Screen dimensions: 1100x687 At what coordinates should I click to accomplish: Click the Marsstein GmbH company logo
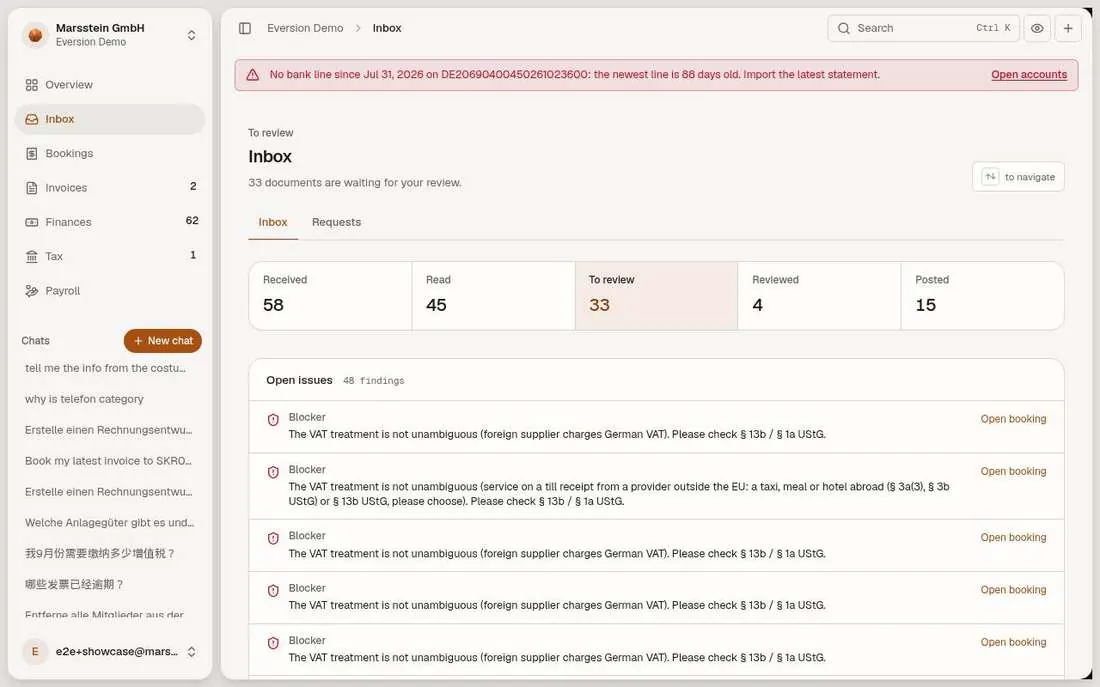pos(35,34)
